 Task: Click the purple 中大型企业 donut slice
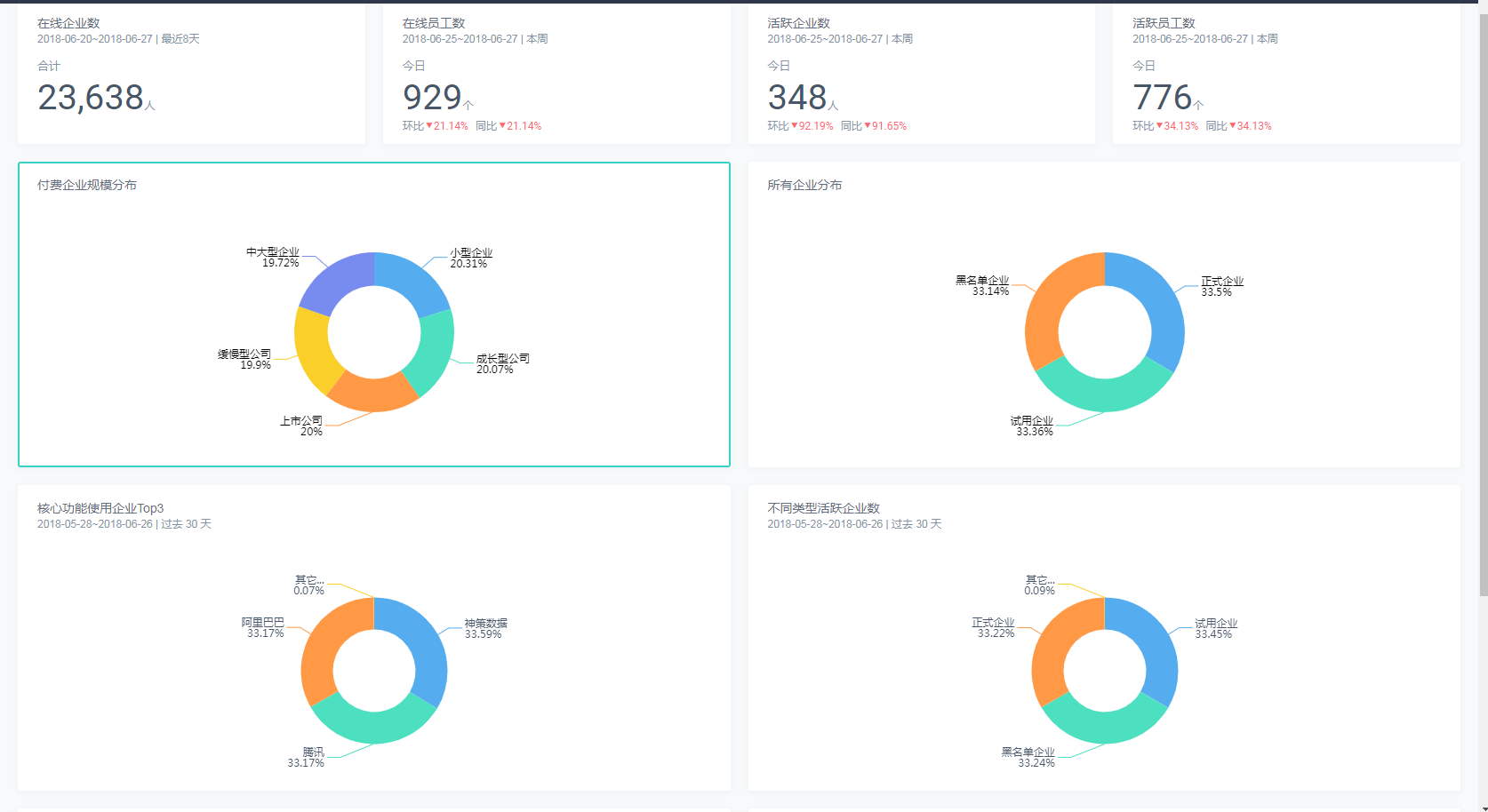[333, 281]
